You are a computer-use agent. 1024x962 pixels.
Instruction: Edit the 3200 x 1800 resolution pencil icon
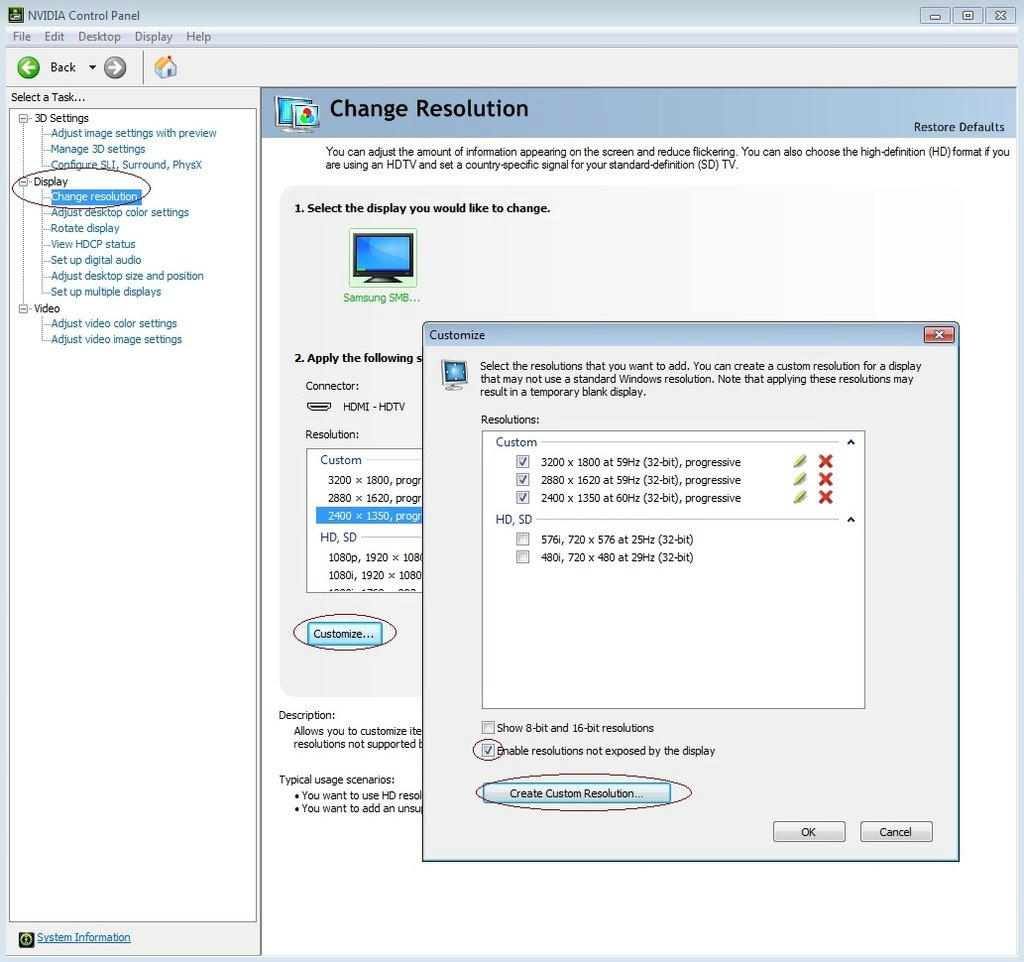pos(799,462)
